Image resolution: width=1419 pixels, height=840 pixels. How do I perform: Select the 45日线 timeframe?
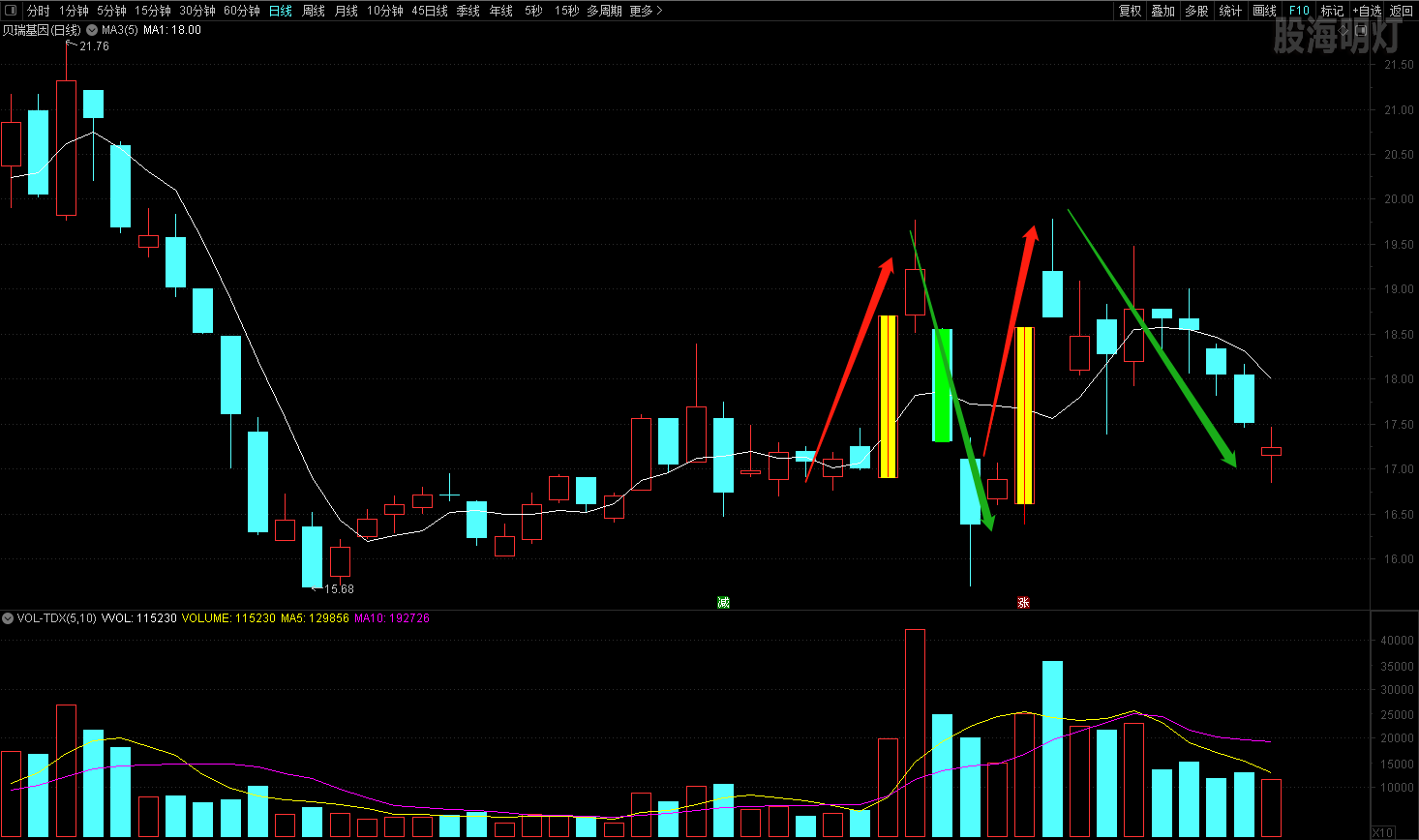(430, 11)
